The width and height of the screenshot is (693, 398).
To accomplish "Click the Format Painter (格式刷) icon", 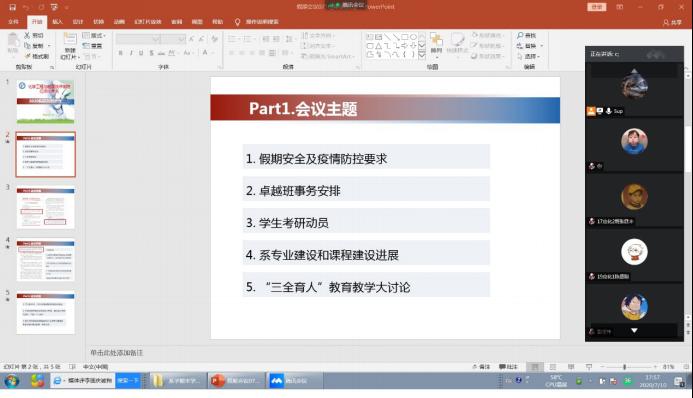I will click(27, 56).
